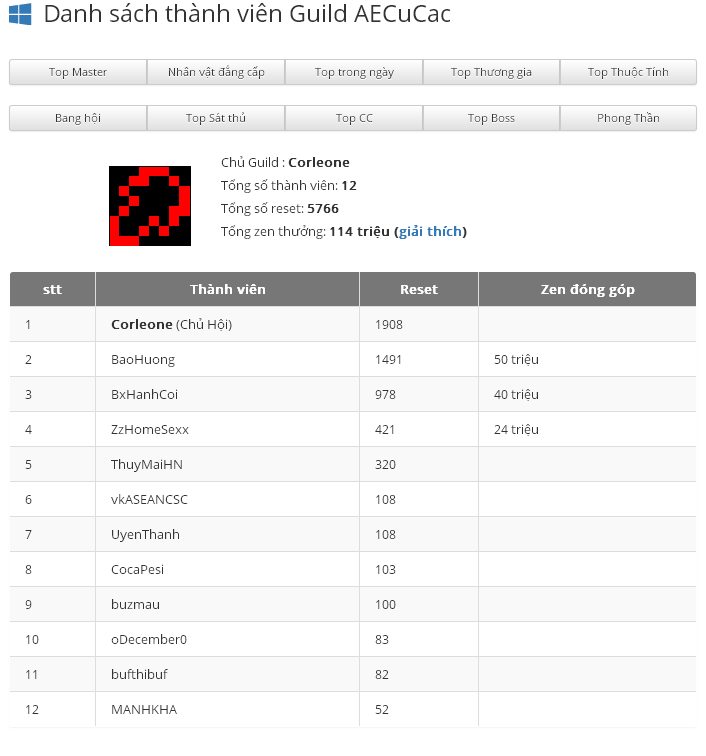This screenshot has height=756, width=706.
Task: Open the Top Sát thủ tab
Action: 216,118
